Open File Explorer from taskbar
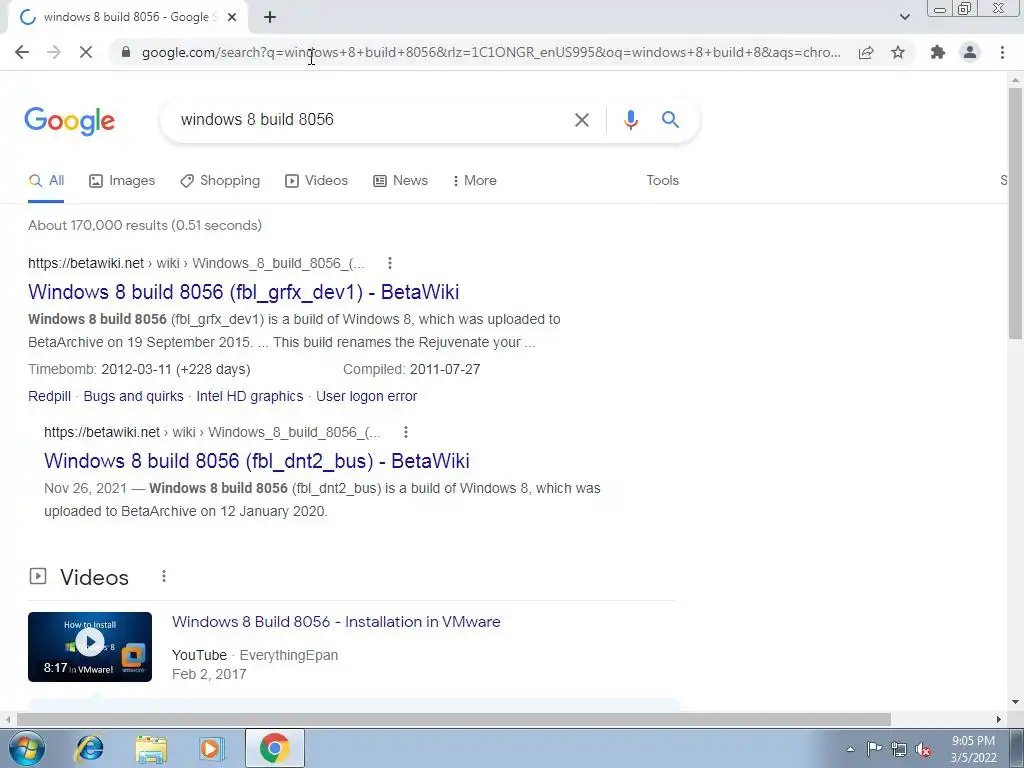 [151, 748]
